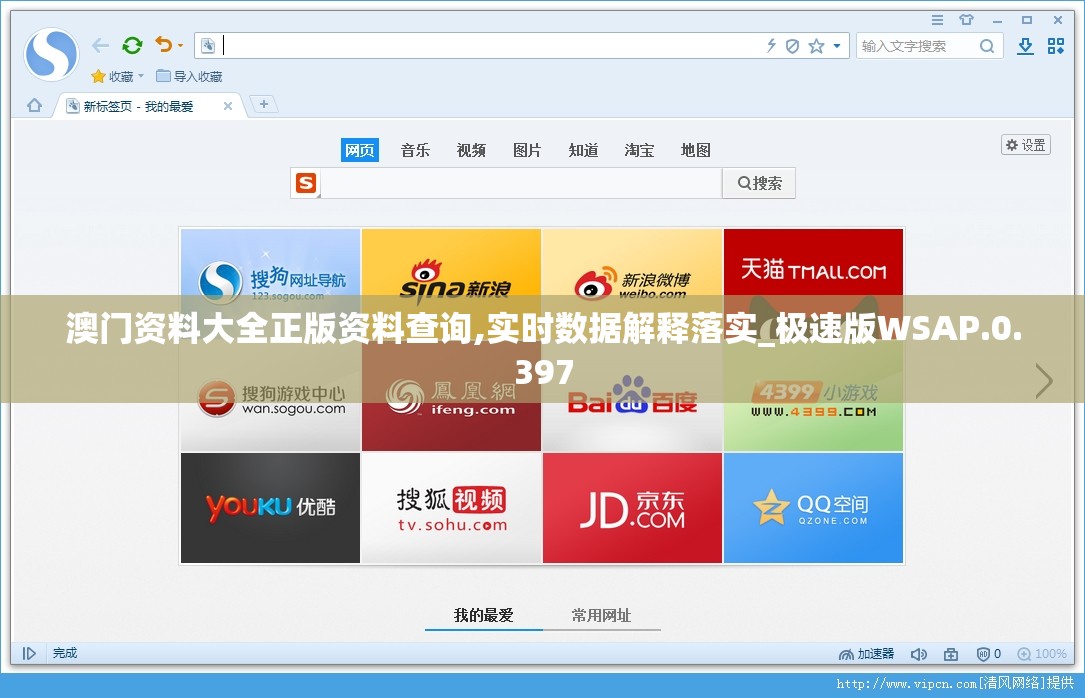This screenshot has height=698, width=1085.
Task: Go to next tiles page arrow
Action: coord(1043,381)
